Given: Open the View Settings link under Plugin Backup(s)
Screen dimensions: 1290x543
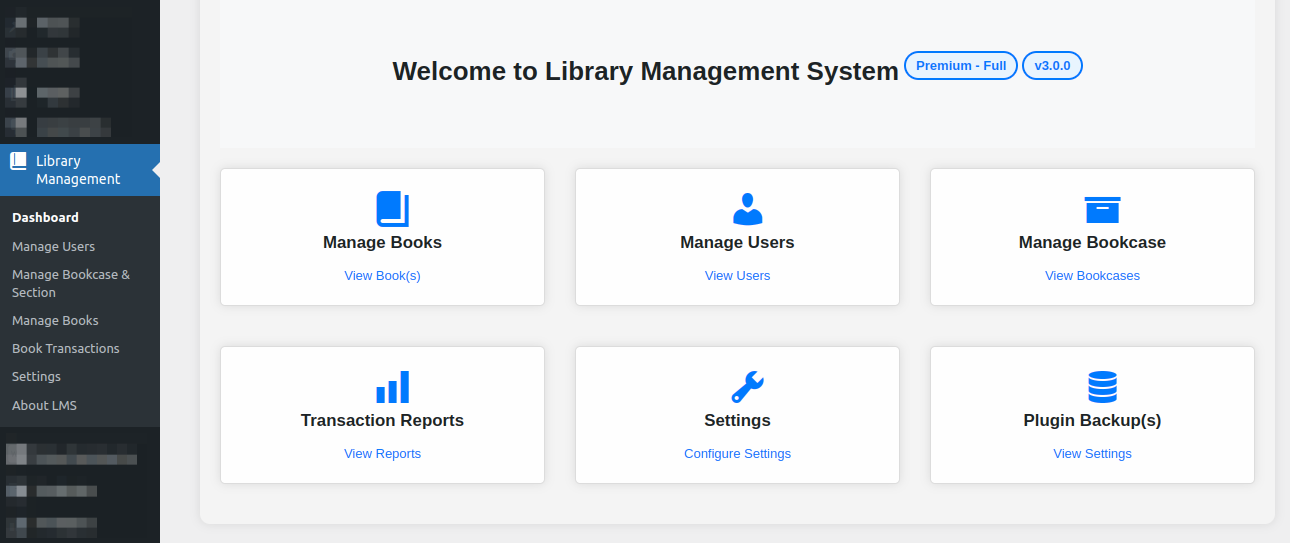Looking at the screenshot, I should [x=1092, y=454].
